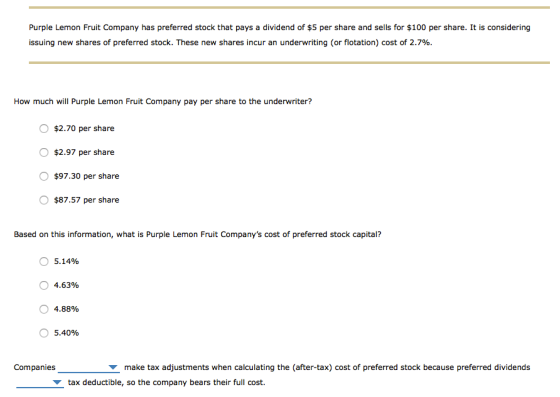Screen dimensions: 560x397
Task: Click the "How much will Purple Lemon" question text
Action: (162, 102)
